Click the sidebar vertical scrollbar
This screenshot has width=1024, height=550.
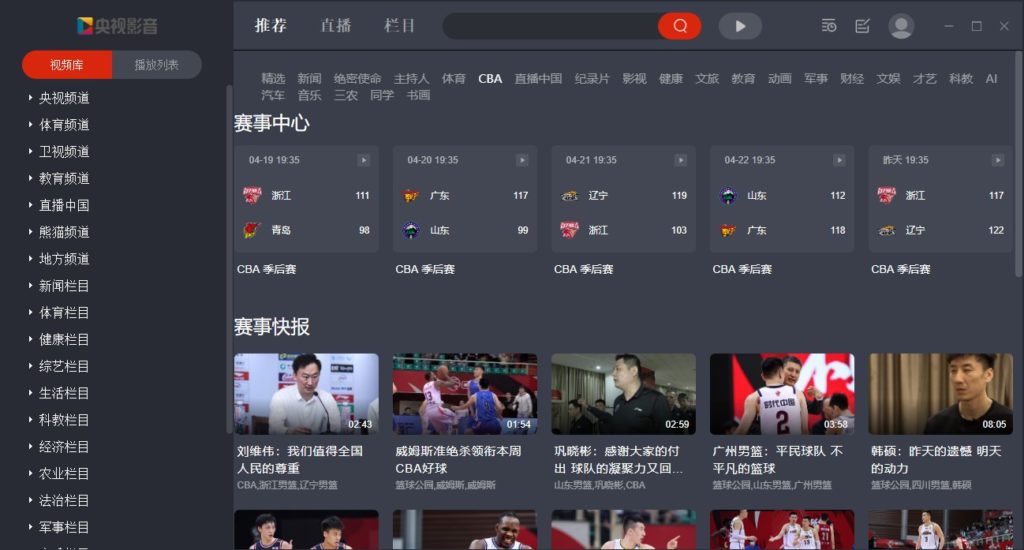pyautogui.click(x=229, y=259)
